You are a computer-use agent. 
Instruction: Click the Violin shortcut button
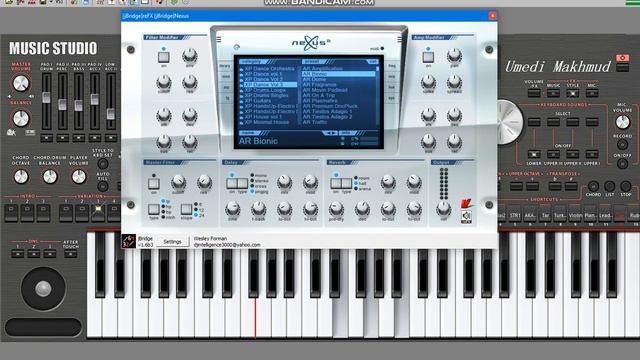coord(575,215)
